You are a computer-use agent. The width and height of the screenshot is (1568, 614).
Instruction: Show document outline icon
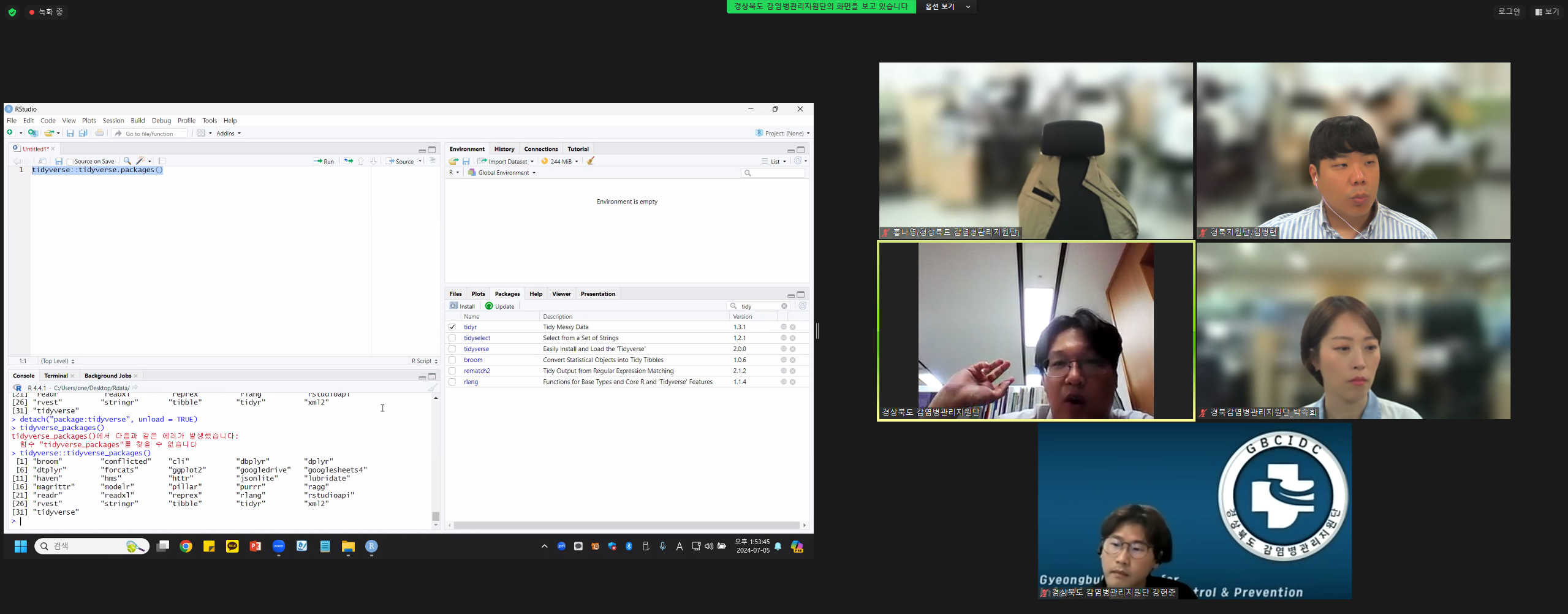[433, 161]
